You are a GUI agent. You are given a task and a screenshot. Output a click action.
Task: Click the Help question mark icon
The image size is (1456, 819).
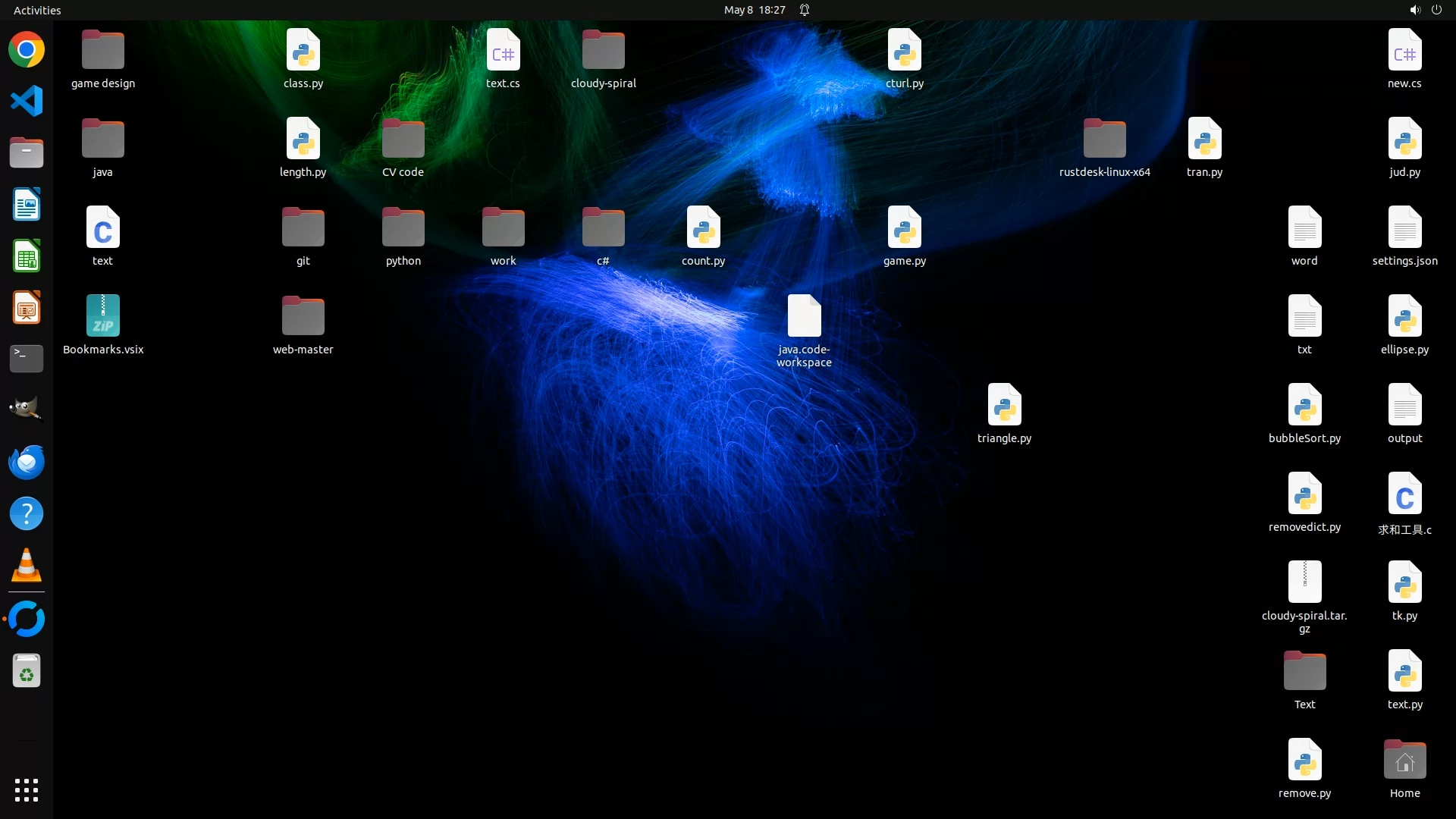[27, 513]
